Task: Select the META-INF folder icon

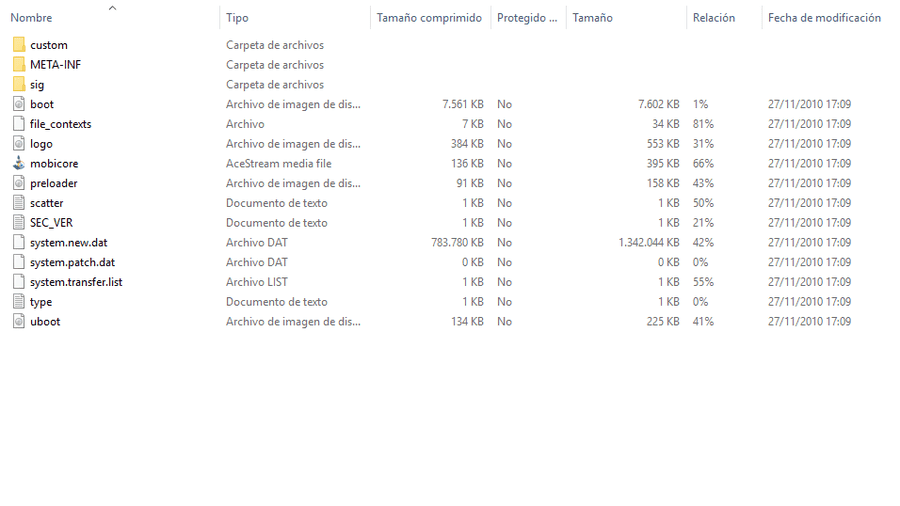Action: tap(19, 64)
